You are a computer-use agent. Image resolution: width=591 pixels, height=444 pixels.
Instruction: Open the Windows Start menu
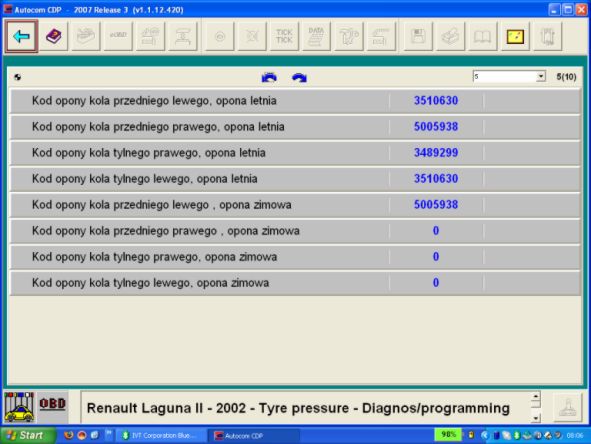click(27, 436)
